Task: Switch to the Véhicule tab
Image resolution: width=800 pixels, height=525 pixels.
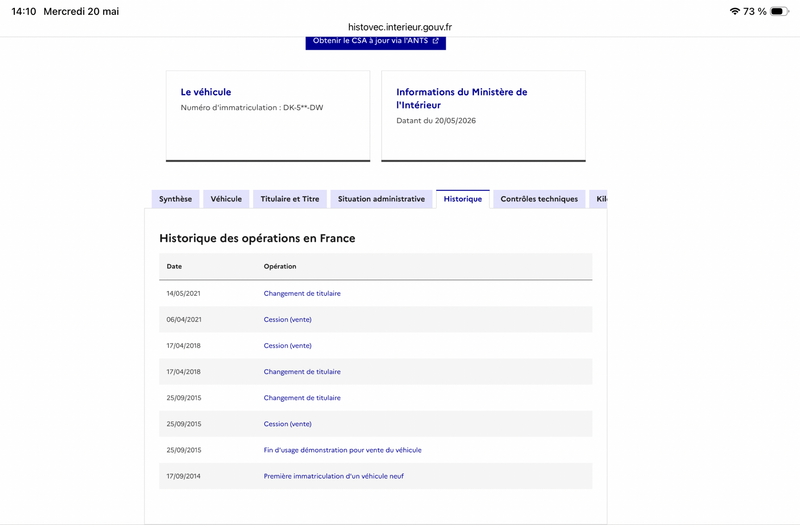Action: 226,199
